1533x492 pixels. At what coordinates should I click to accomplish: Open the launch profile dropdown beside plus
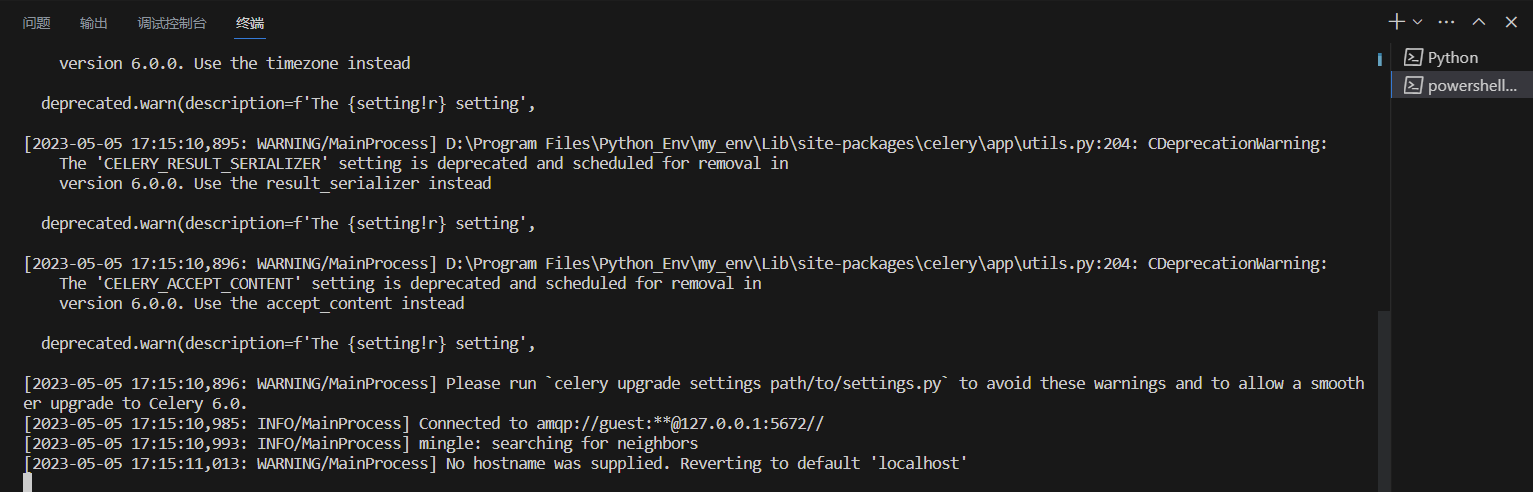pyautogui.click(x=1417, y=22)
